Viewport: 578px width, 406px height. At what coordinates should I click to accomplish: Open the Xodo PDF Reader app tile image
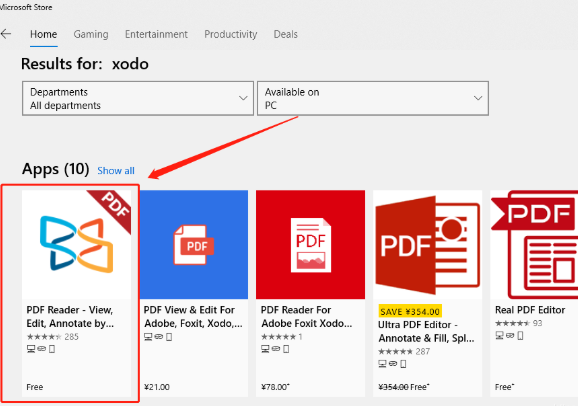coord(76,244)
